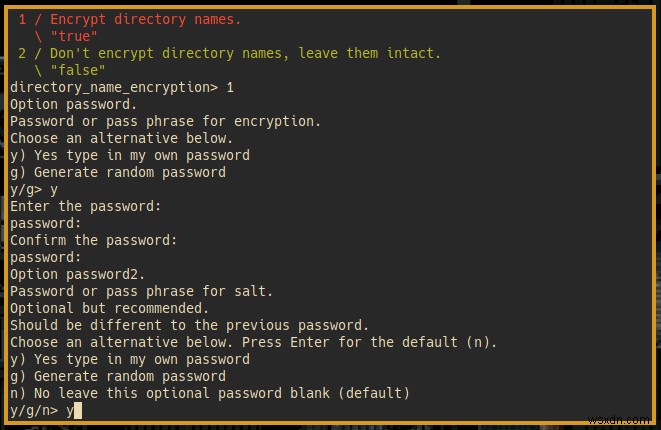This screenshot has width=661, height=430.
Task: Click the red "Encrypt directory names" option line
Action: click(x=138, y=19)
